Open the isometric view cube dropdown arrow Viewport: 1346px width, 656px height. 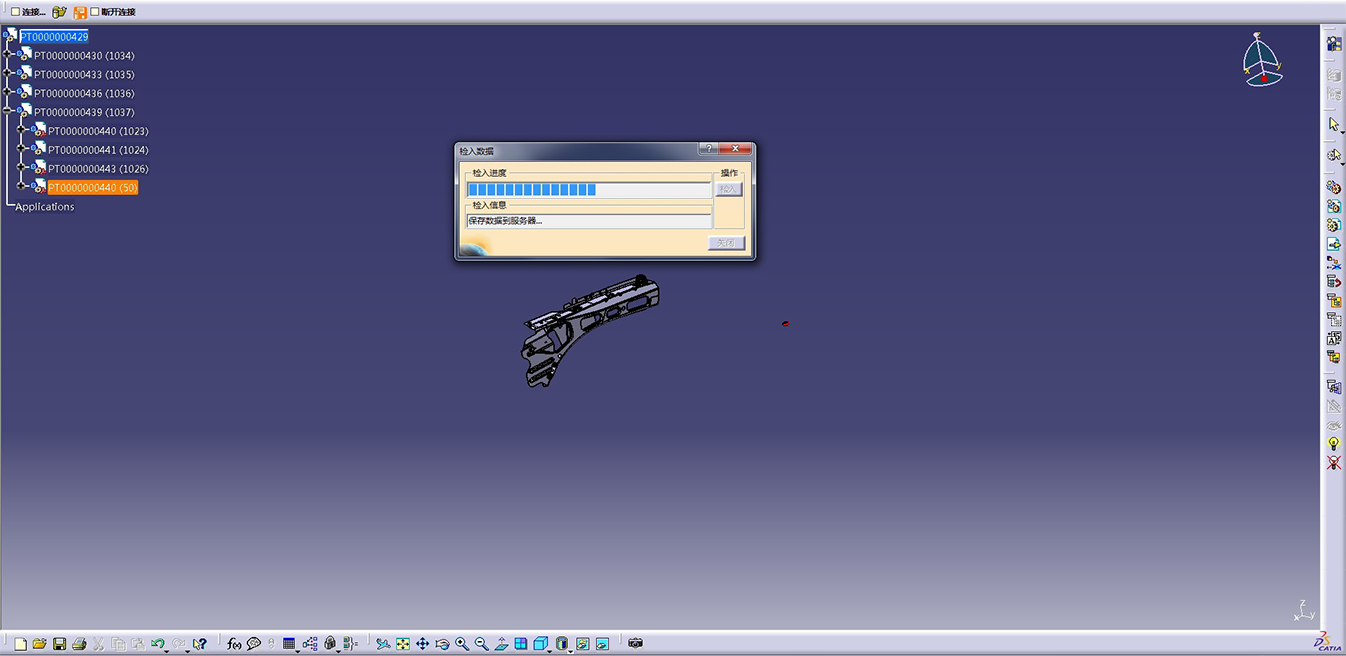(550, 651)
